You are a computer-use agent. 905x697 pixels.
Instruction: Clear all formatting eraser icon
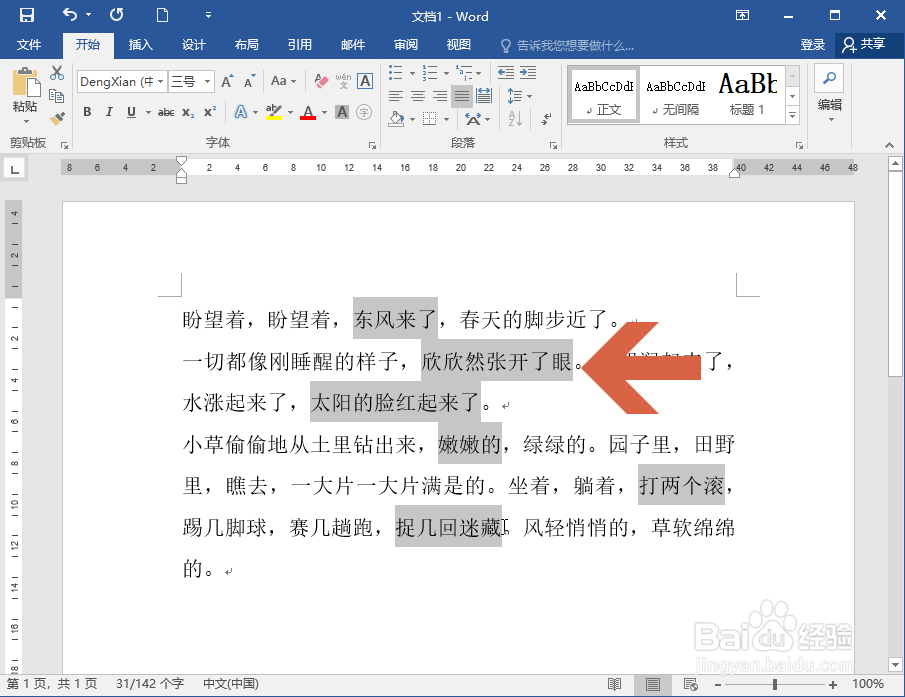321,81
